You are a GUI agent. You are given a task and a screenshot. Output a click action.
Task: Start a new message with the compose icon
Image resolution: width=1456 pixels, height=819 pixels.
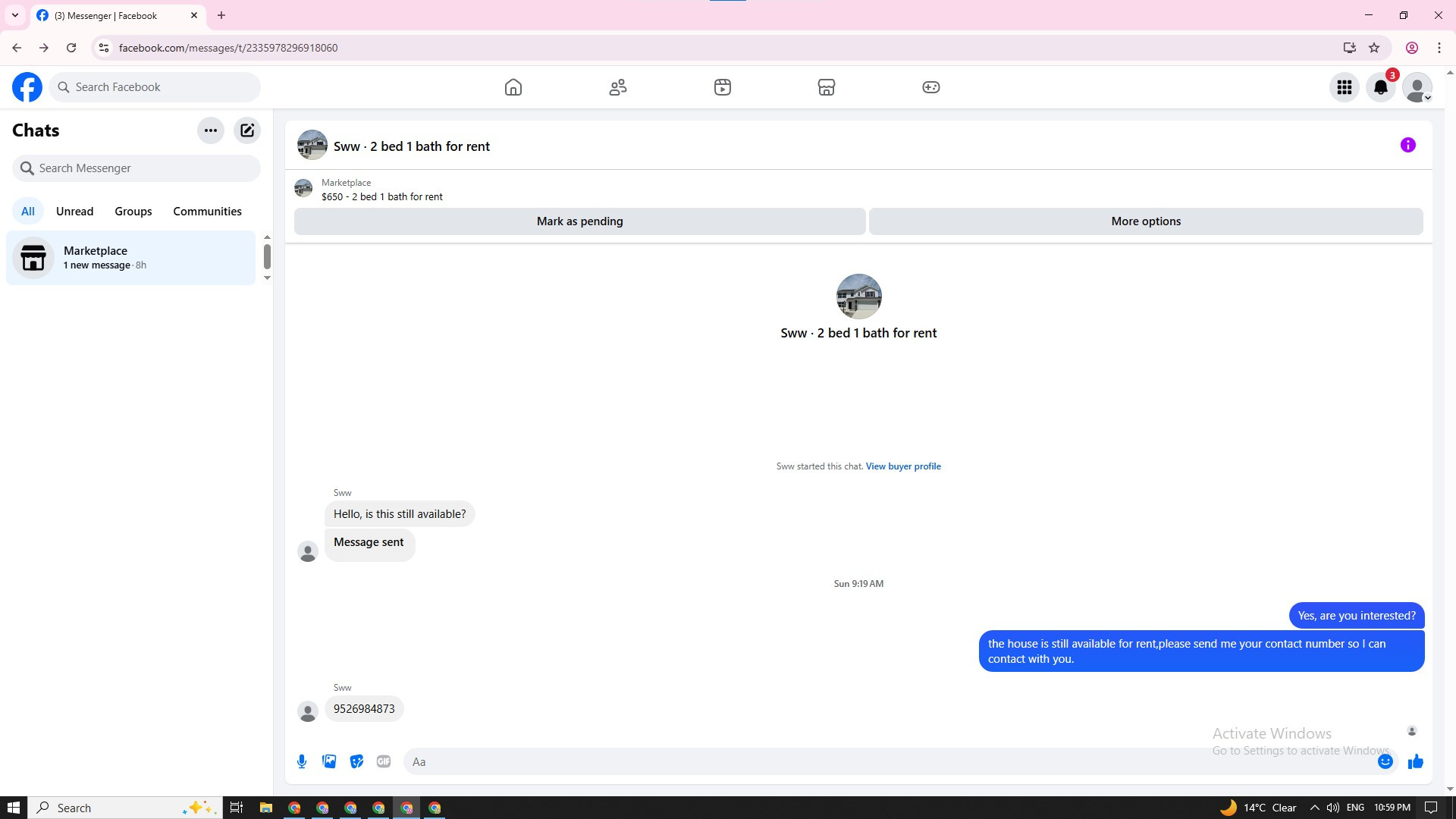point(247,130)
